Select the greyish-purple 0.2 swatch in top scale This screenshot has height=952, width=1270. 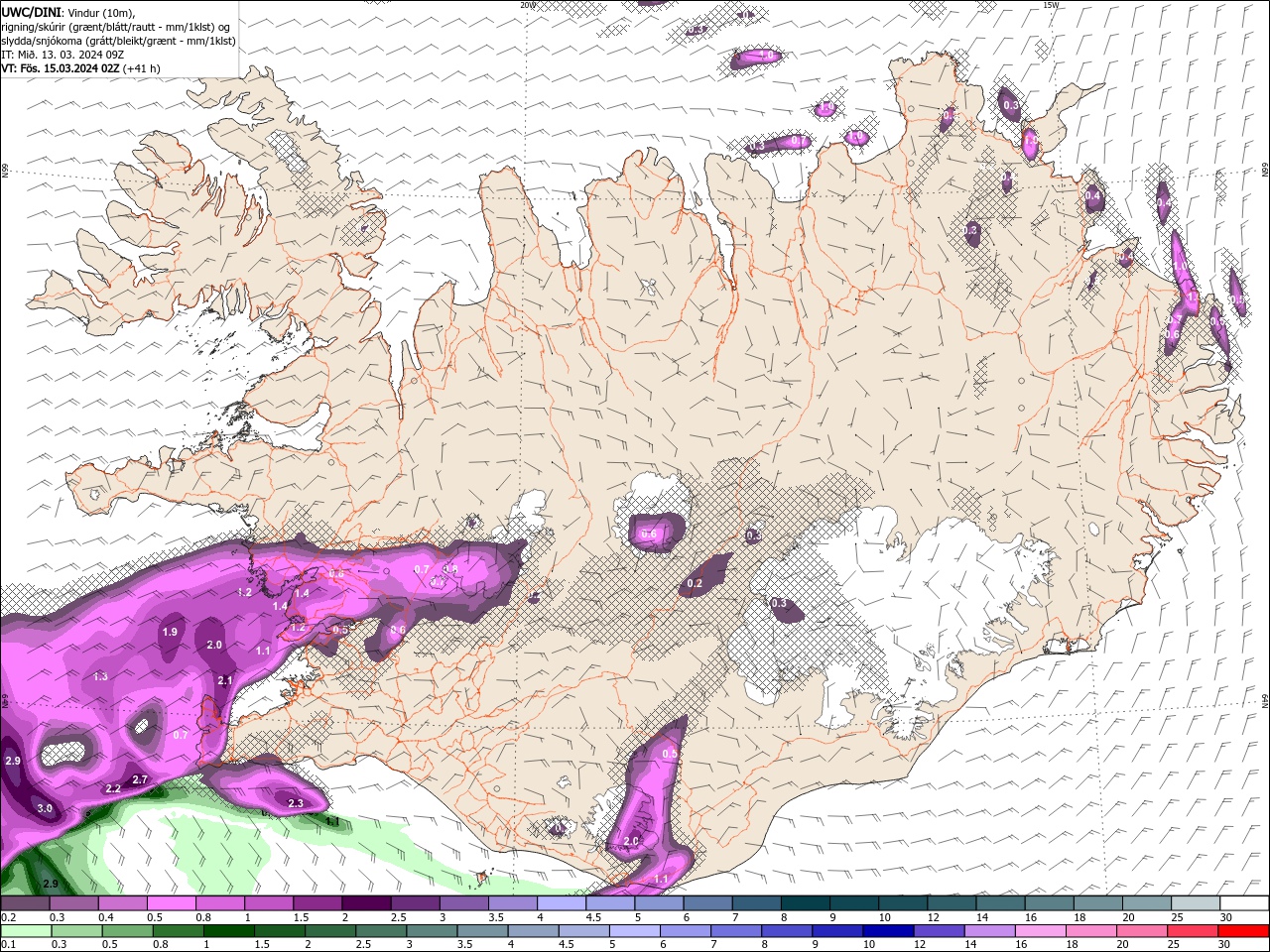[x=25, y=903]
